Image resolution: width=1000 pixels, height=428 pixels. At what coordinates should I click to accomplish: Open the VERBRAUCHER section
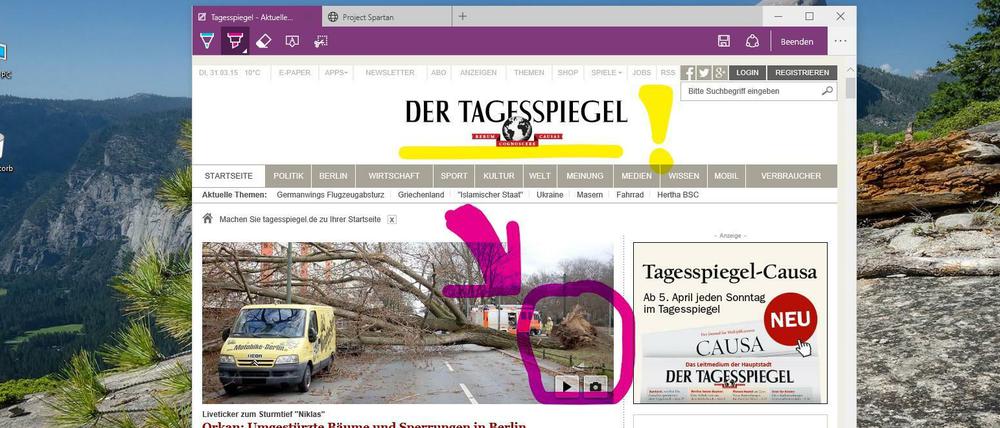click(791, 176)
